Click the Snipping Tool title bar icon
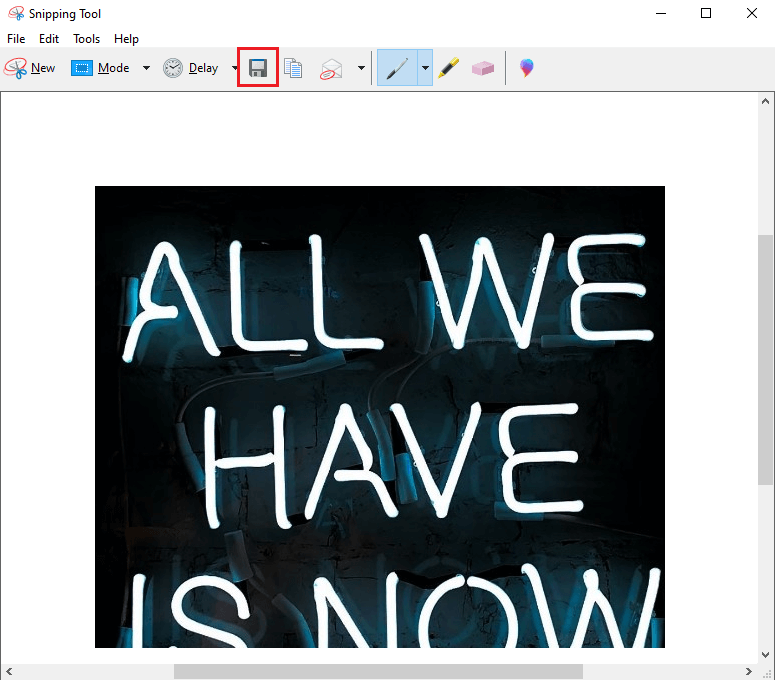 click(15, 14)
